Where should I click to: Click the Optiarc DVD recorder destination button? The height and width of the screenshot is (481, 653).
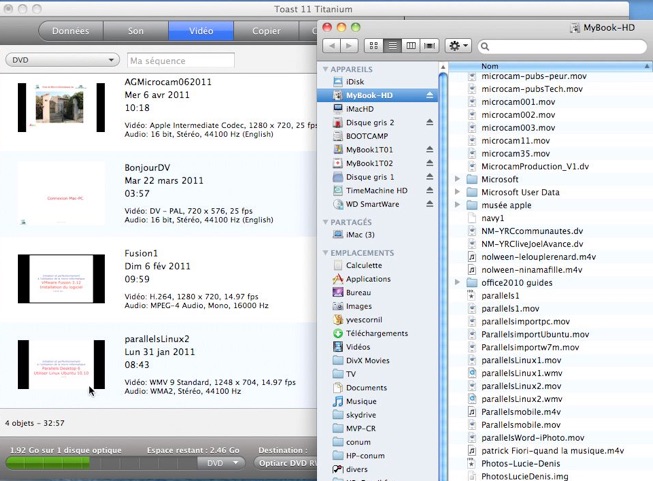tap(285, 463)
